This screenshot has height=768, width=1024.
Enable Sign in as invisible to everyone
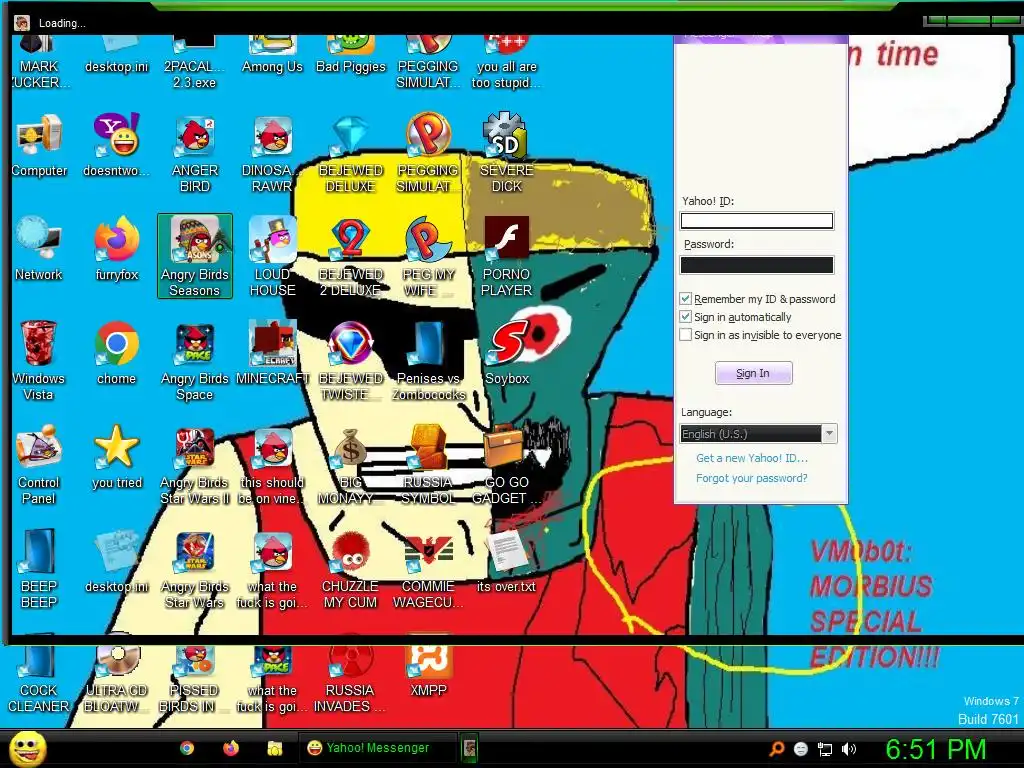tap(685, 335)
